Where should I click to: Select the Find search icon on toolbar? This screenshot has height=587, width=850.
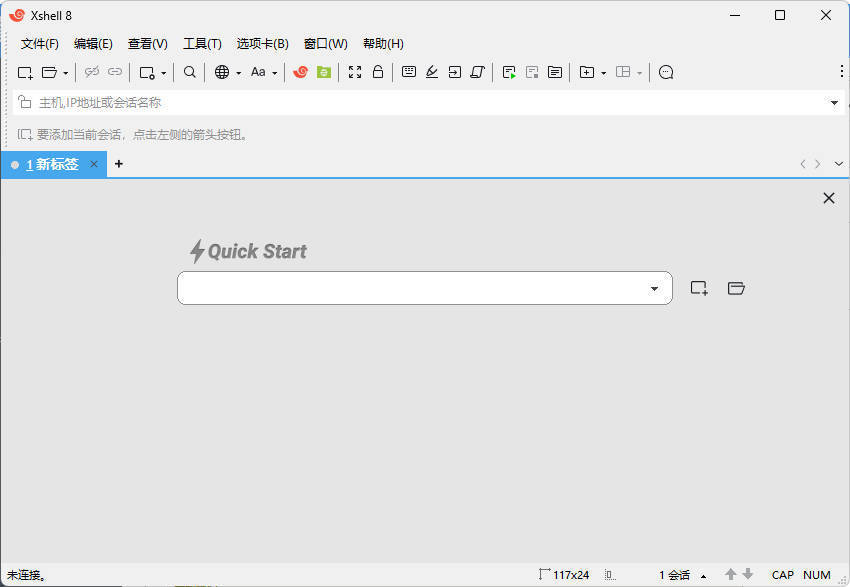tap(189, 72)
